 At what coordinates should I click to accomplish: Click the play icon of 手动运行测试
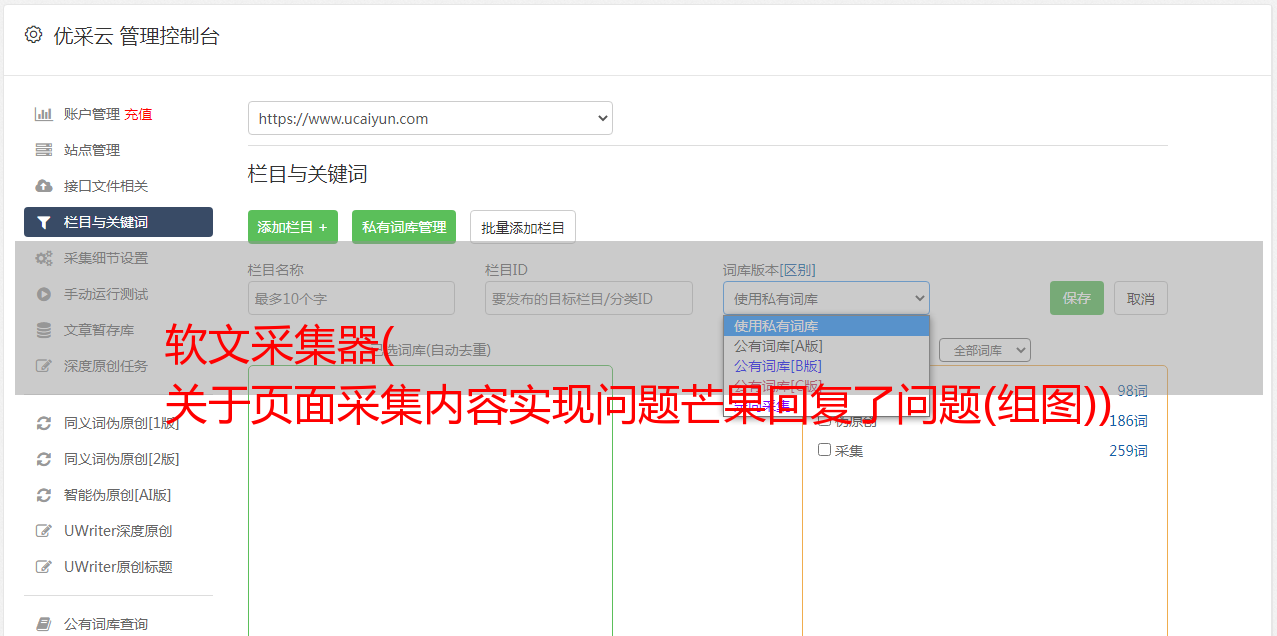(x=44, y=294)
